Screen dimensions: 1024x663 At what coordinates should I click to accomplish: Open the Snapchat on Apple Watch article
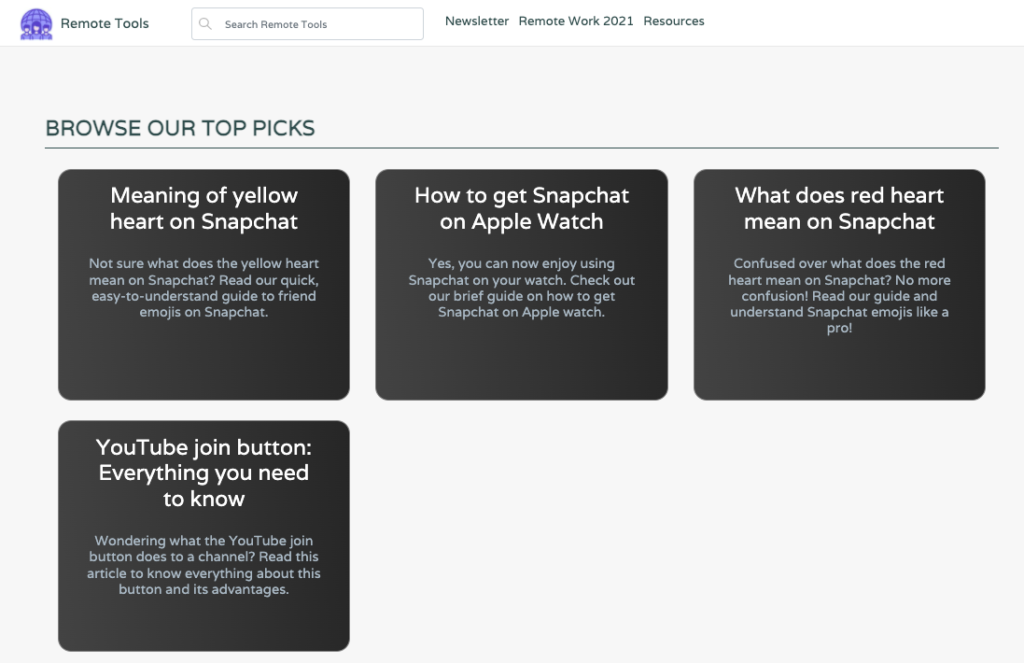521,208
